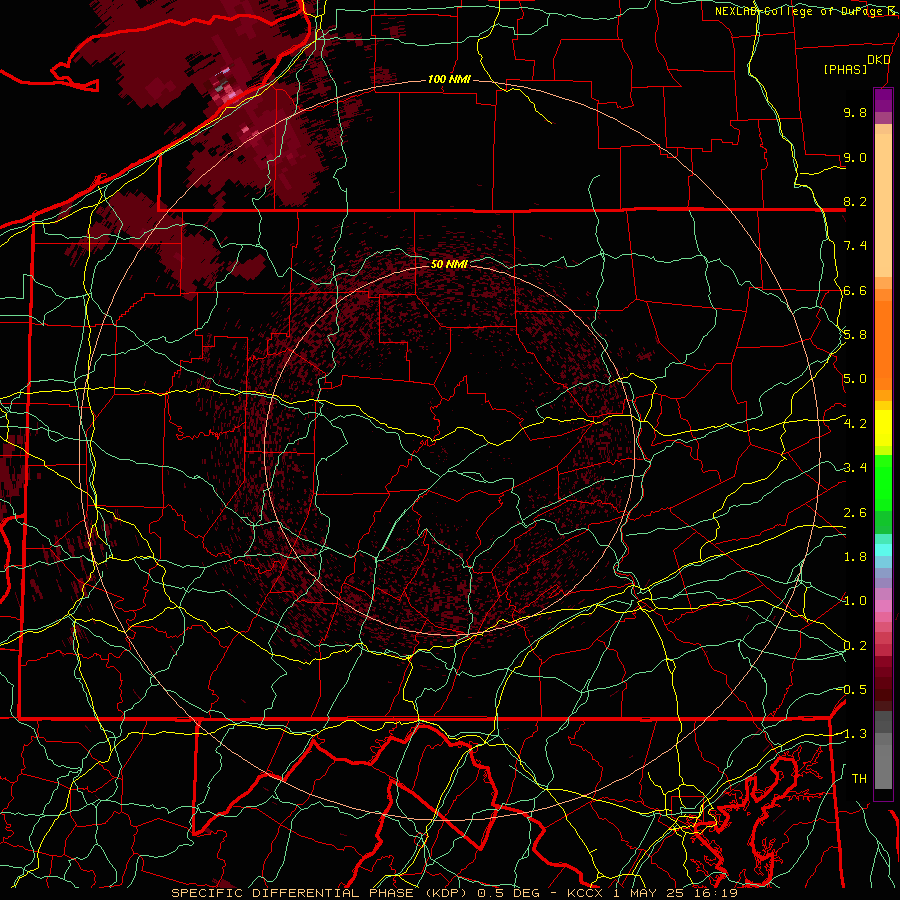Click the 9.8 scale value
Viewport: 900px width, 900px height.
coord(855,112)
